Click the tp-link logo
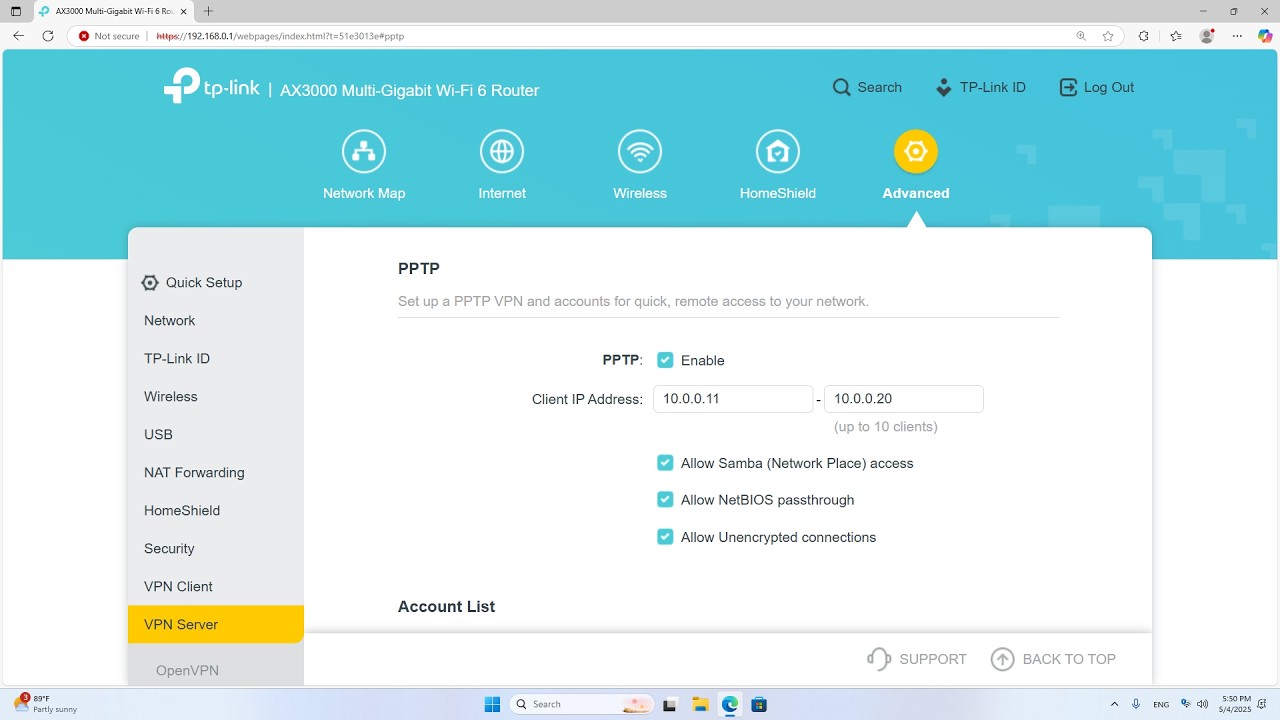Viewport: 1280px width, 720px height. tap(212, 86)
